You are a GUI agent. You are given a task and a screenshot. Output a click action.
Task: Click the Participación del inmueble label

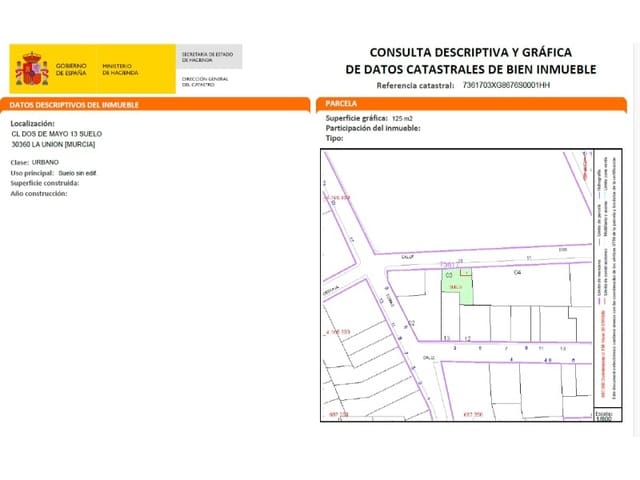coord(373,128)
